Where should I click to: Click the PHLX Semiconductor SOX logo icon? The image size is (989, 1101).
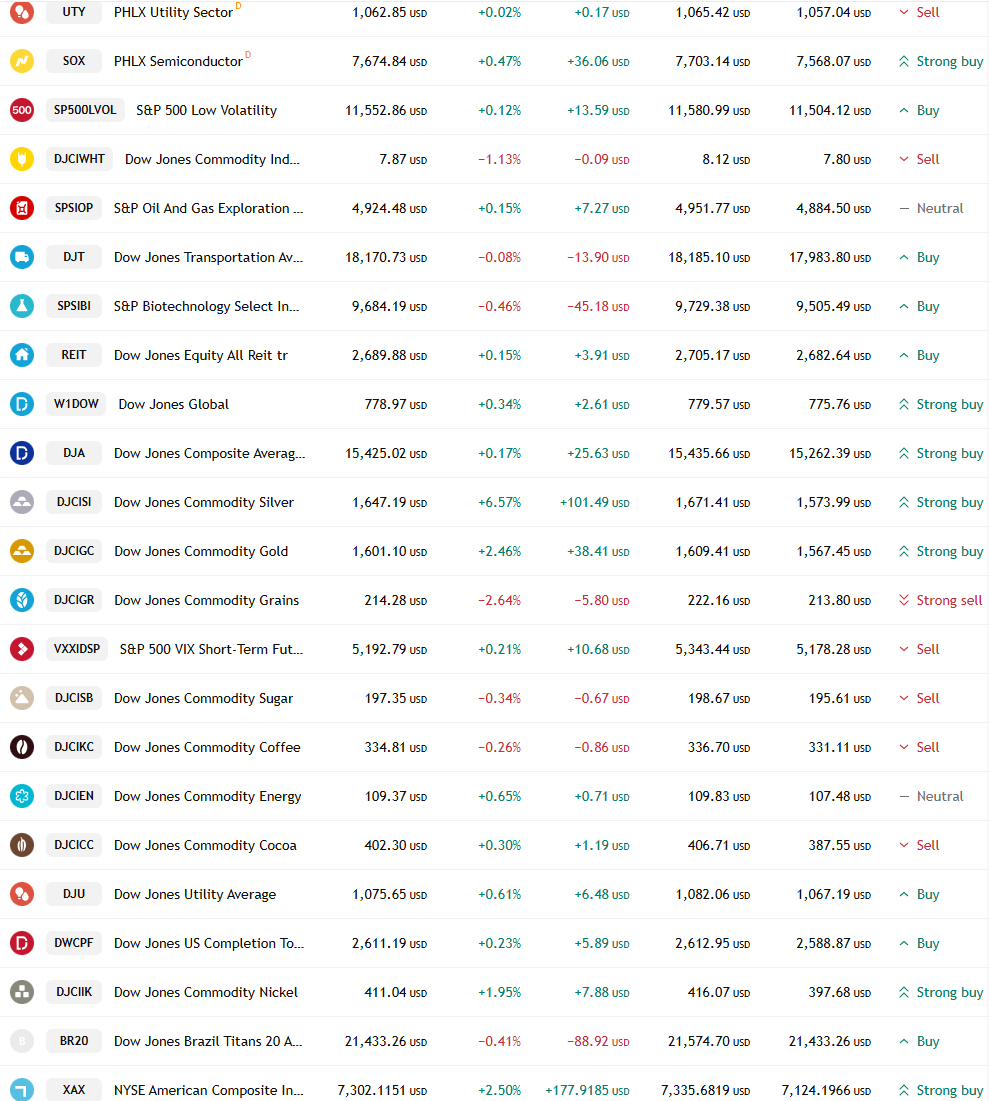22,61
